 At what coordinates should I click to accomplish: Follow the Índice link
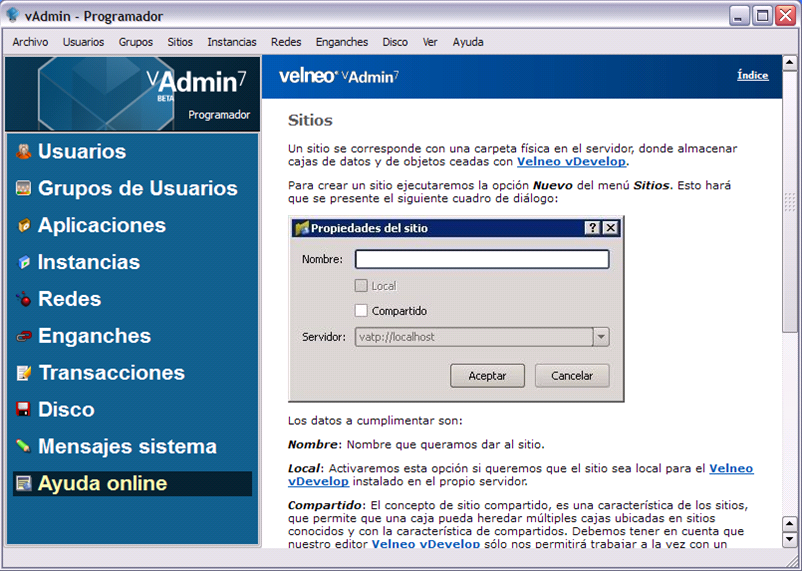[752, 75]
